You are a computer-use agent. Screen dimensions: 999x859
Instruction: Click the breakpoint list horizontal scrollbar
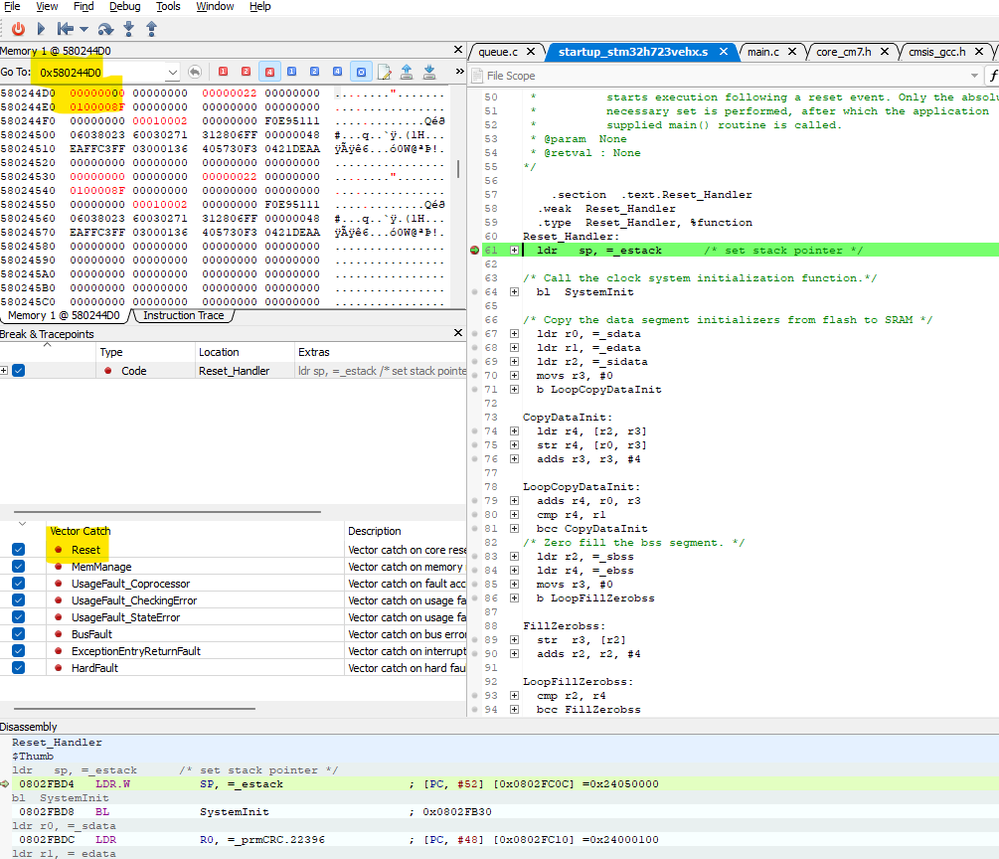[167, 511]
